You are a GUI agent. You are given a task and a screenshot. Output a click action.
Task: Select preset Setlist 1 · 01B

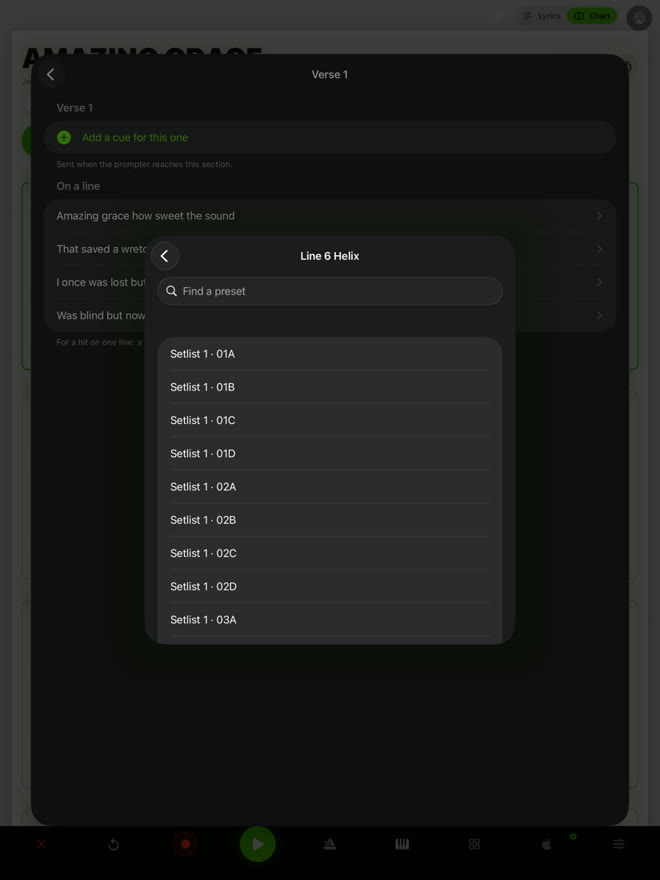click(329, 387)
